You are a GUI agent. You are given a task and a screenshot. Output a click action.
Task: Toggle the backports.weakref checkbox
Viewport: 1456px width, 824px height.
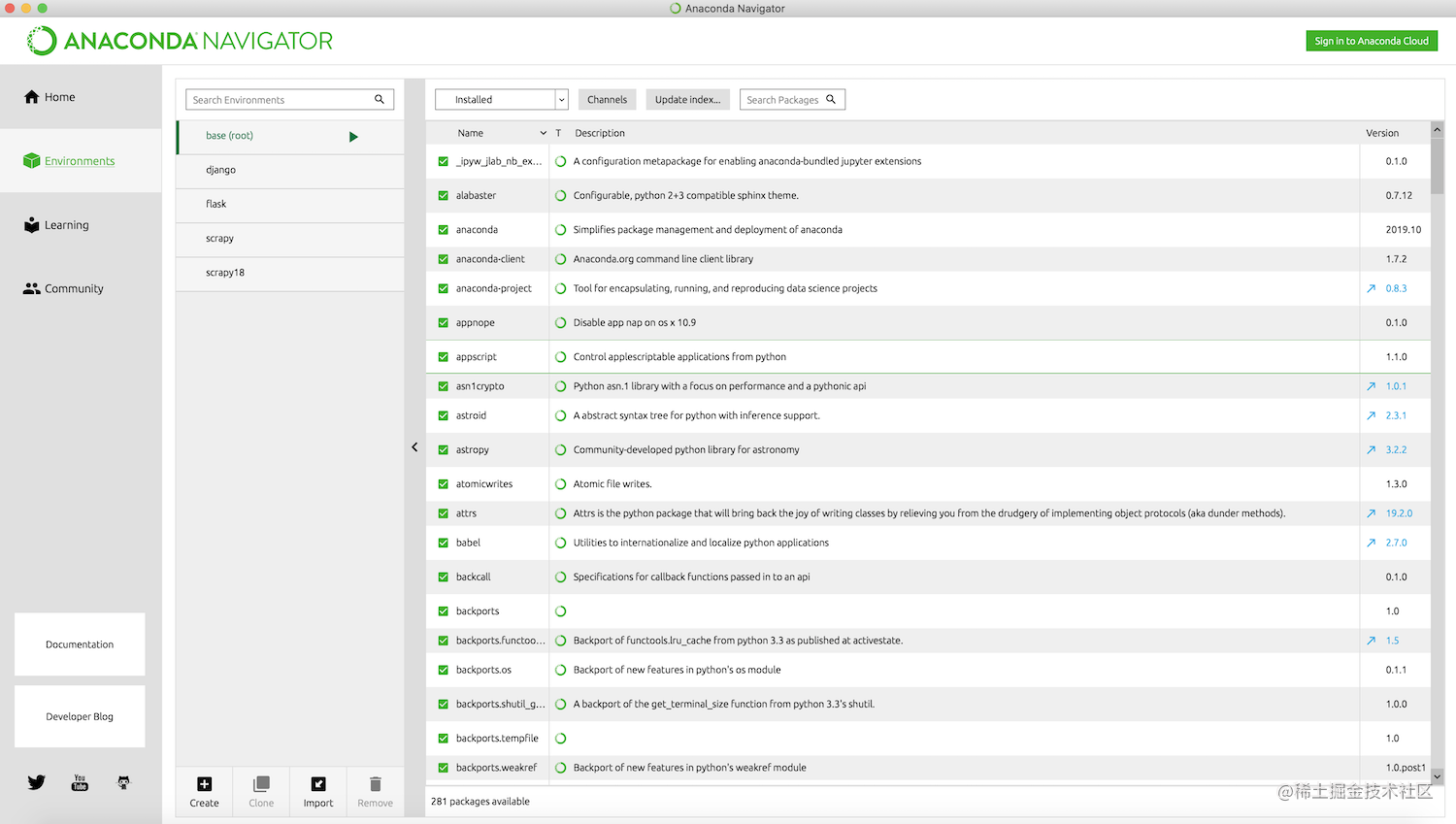[444, 768]
